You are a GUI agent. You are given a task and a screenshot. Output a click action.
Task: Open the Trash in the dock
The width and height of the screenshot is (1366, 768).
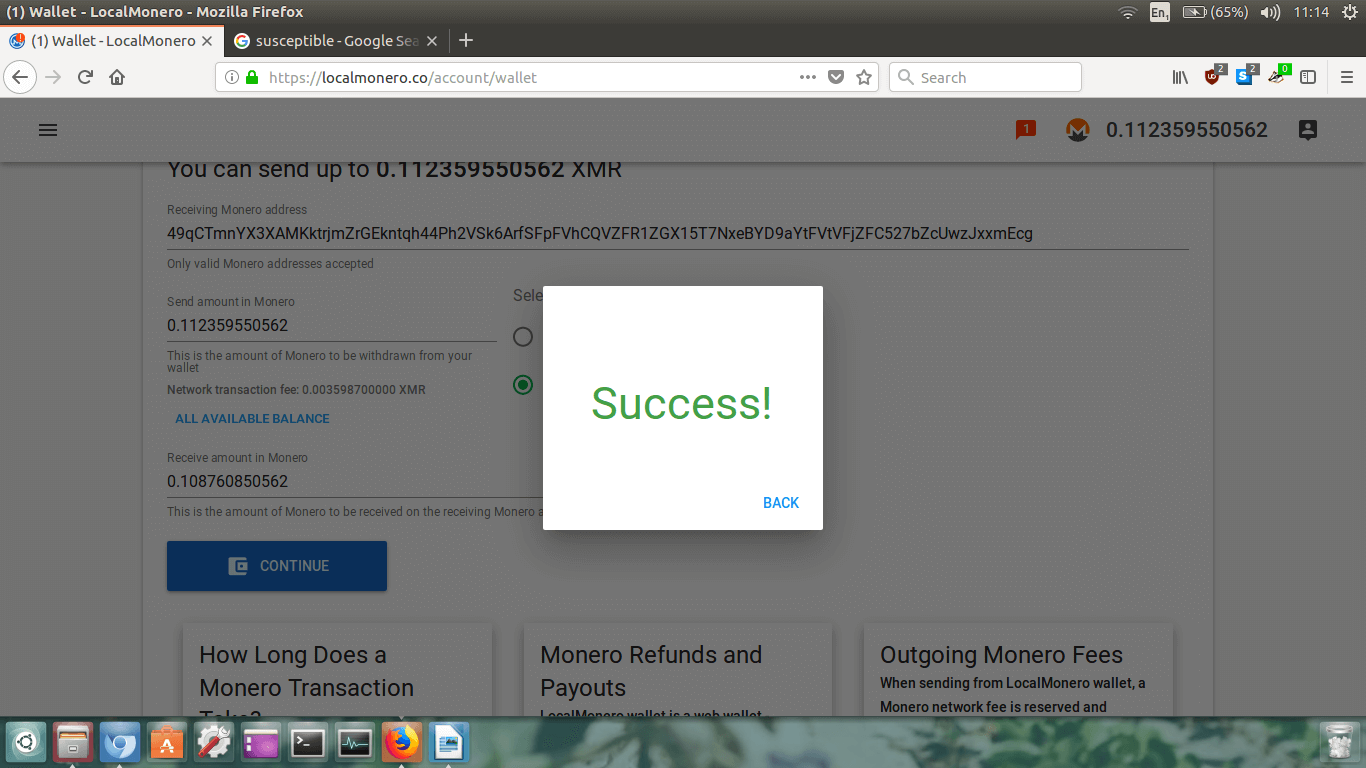click(1338, 742)
